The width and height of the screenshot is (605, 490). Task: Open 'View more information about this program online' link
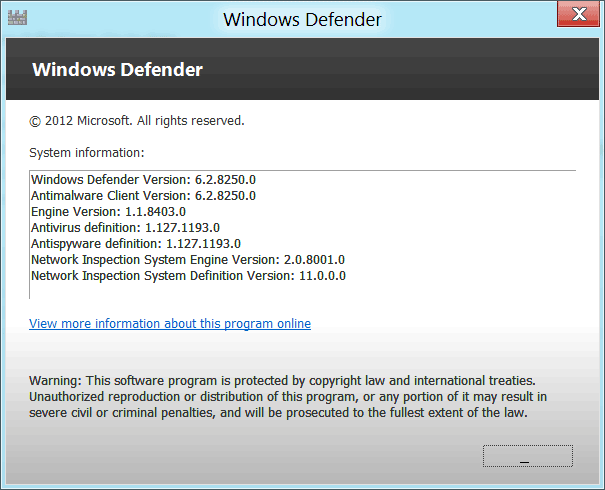170,323
